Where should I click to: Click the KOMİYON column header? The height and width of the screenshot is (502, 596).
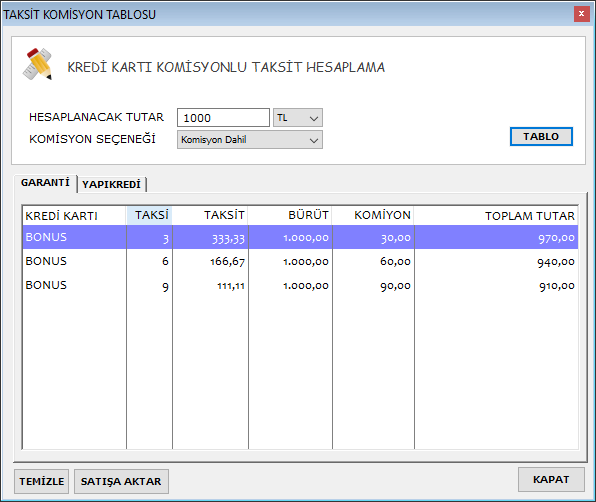[373, 215]
